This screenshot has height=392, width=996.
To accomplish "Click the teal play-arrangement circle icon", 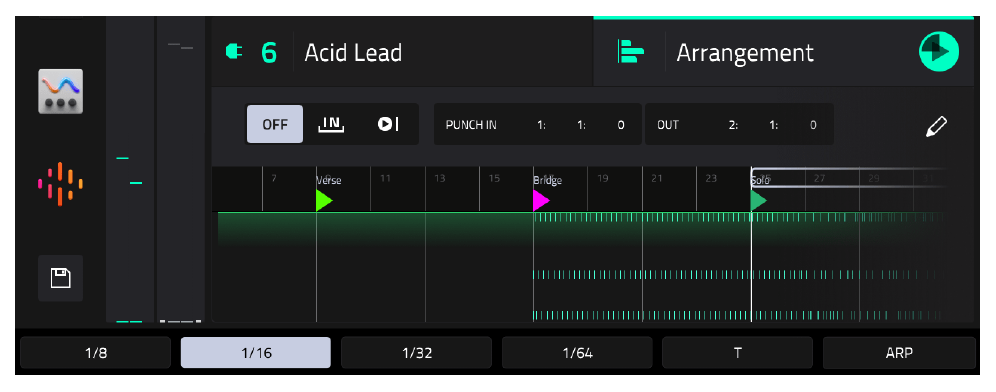I will 939,51.
